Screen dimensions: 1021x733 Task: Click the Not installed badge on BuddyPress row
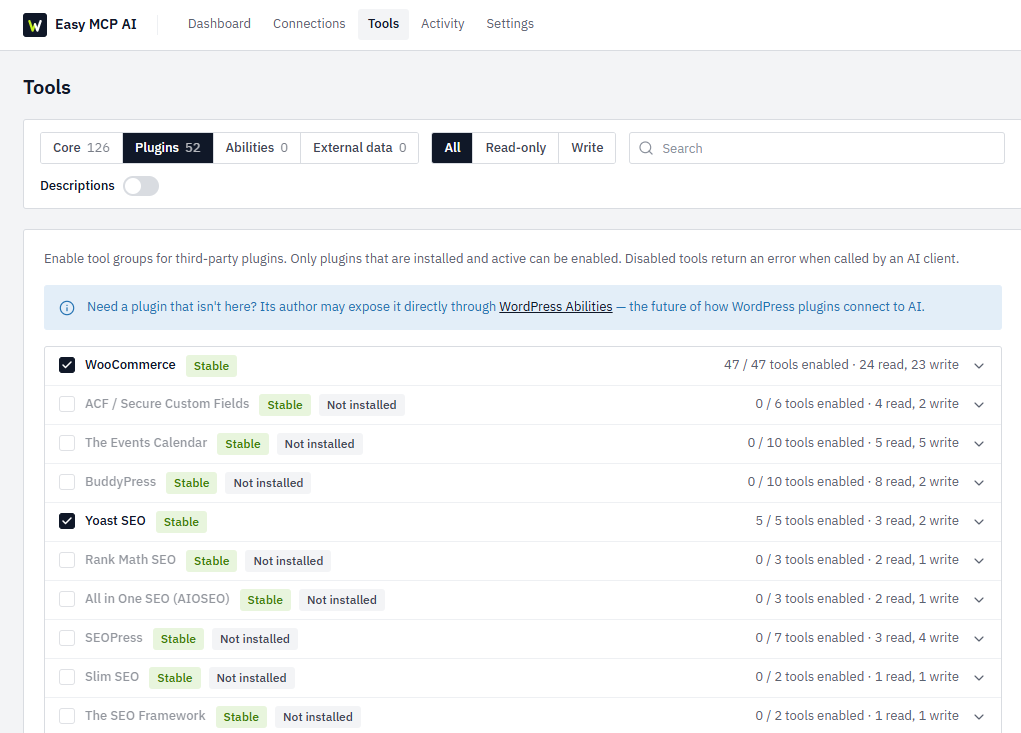(x=268, y=483)
